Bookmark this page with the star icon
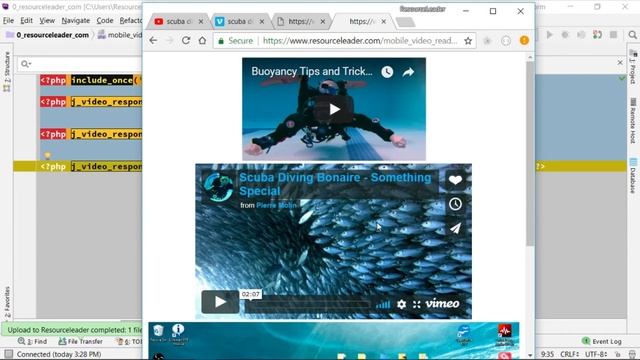This screenshot has height=360, width=640. click(x=468, y=40)
